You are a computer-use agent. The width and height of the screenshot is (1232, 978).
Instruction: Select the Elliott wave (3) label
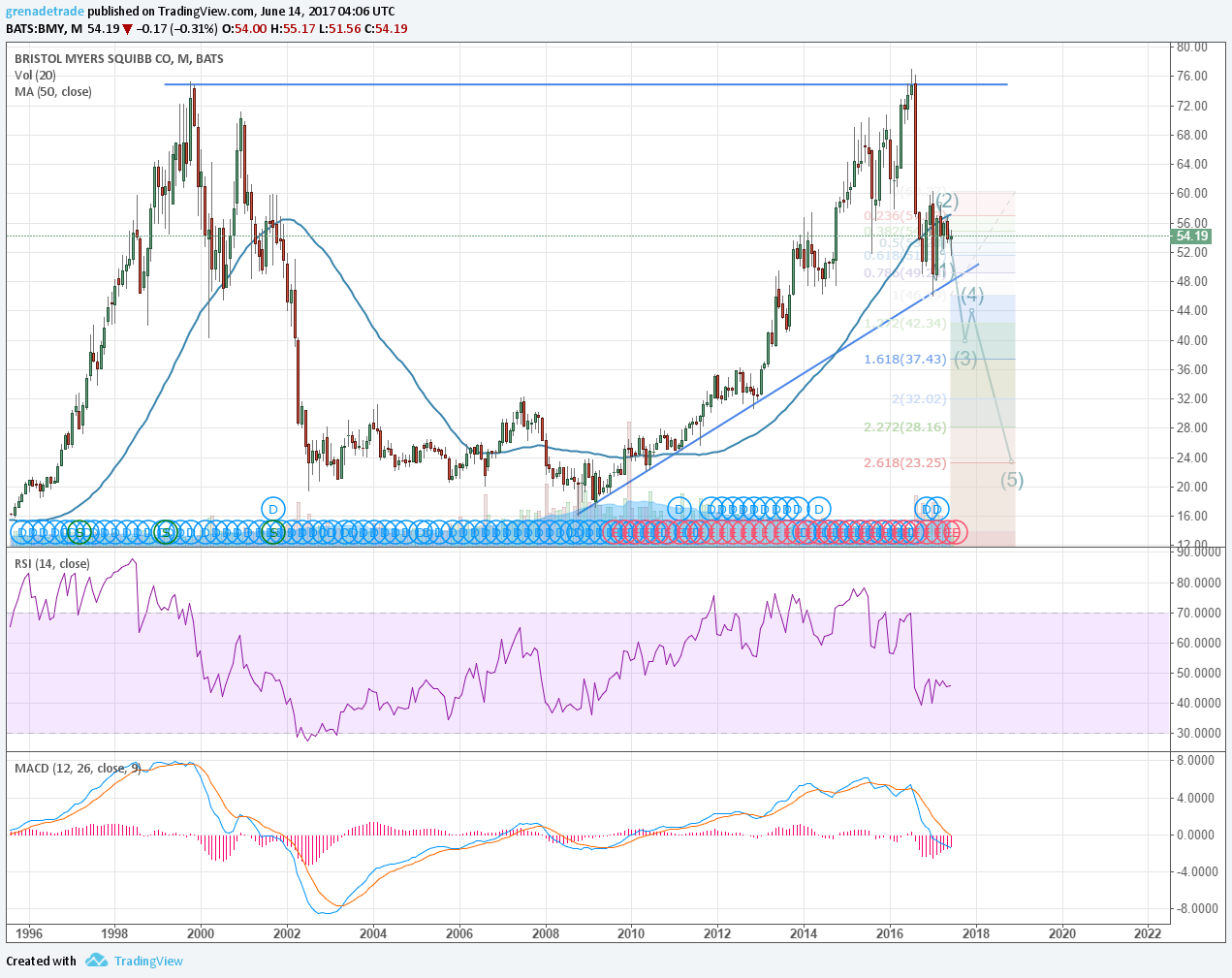pos(965,359)
